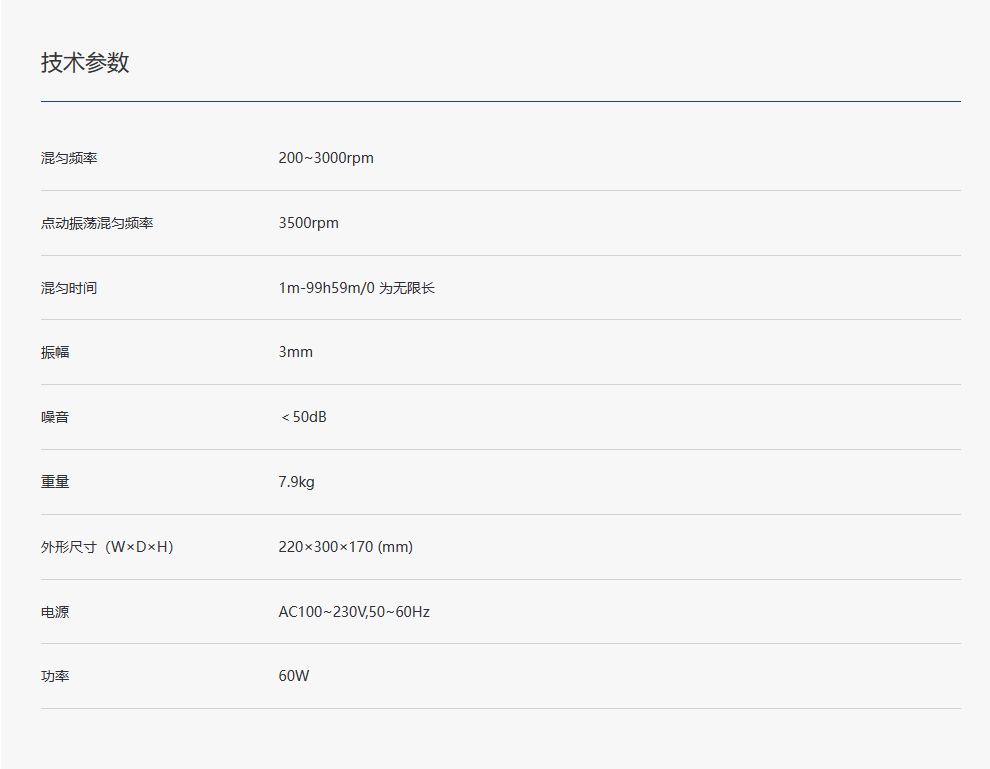This screenshot has width=990, height=769.
Task: Select the 重量 row label
Action: [x=55, y=482]
